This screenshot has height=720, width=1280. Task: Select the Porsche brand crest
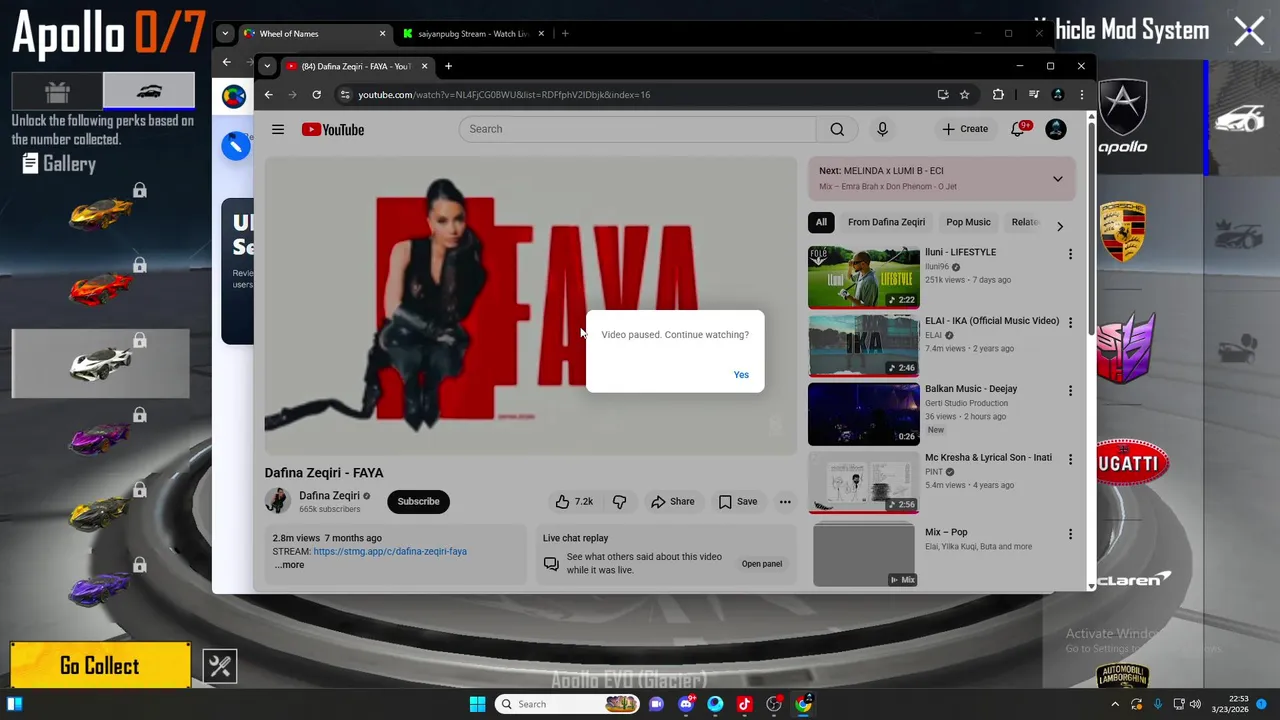click(x=1122, y=231)
